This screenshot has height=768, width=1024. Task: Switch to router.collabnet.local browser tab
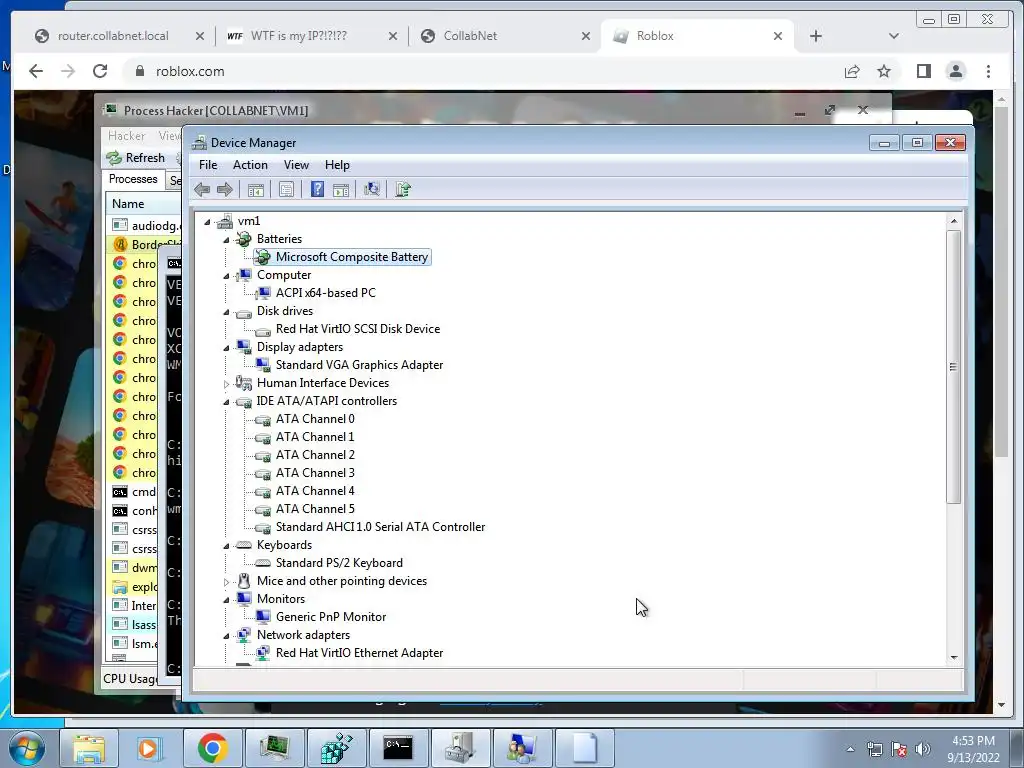(x=113, y=36)
